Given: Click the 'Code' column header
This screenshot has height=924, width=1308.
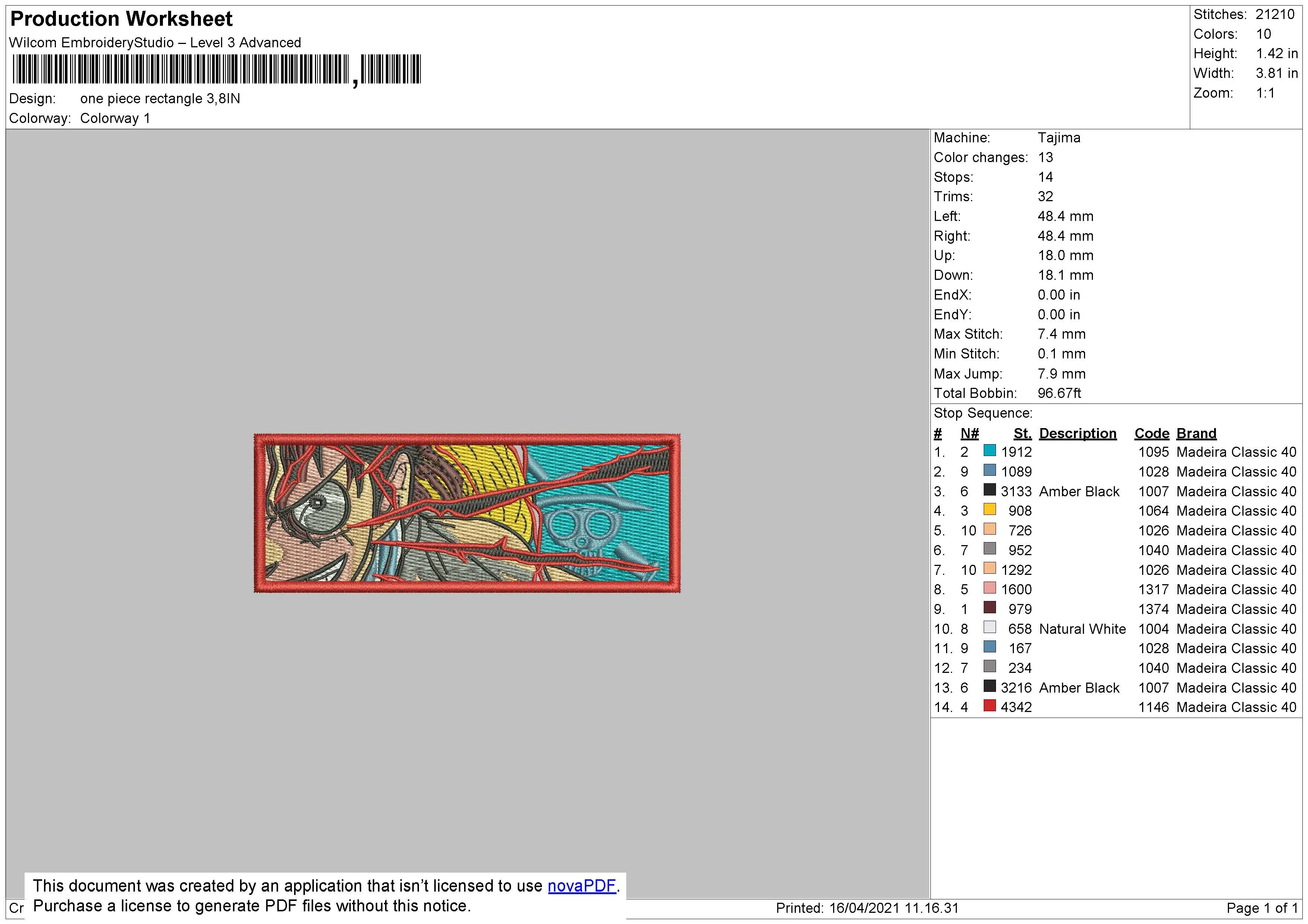Looking at the screenshot, I should pyautogui.click(x=1151, y=433).
